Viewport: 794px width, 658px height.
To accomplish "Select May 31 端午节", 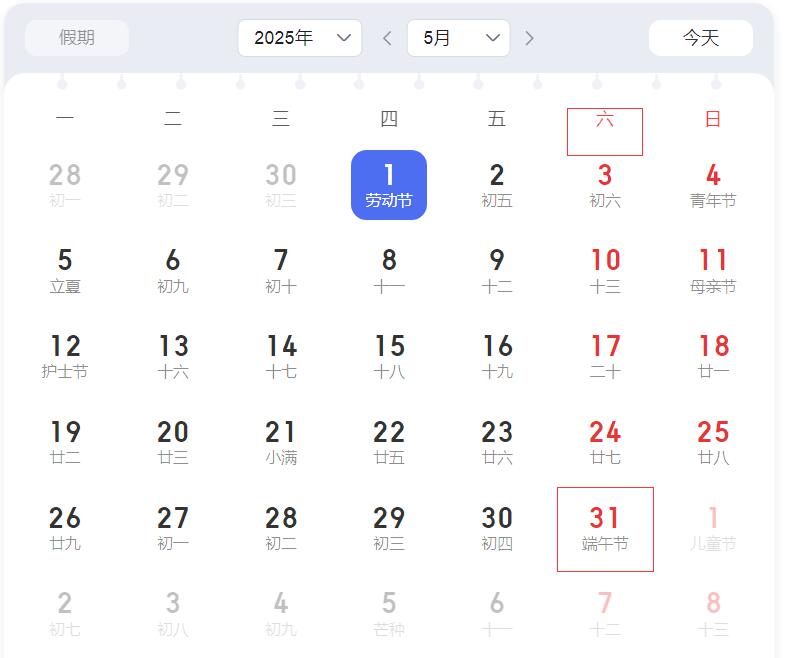I will pos(605,529).
